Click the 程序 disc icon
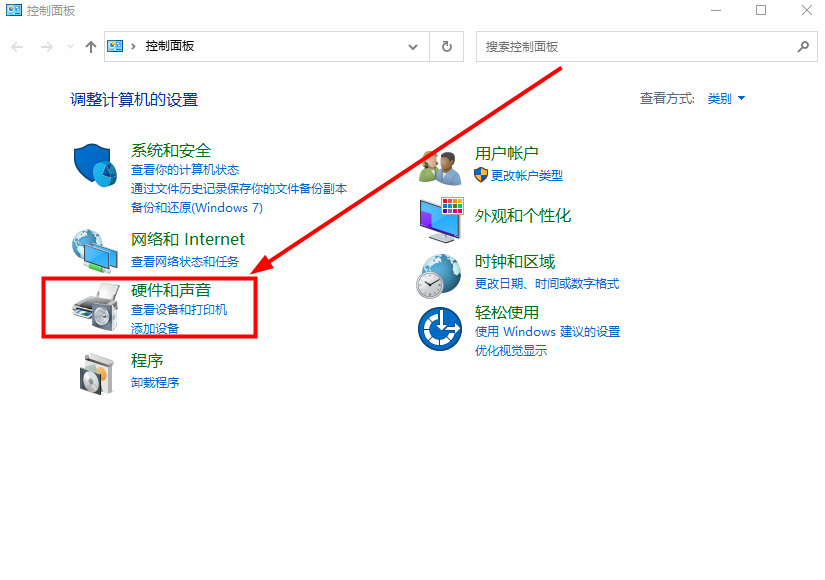The height and width of the screenshot is (580, 825). tap(95, 375)
